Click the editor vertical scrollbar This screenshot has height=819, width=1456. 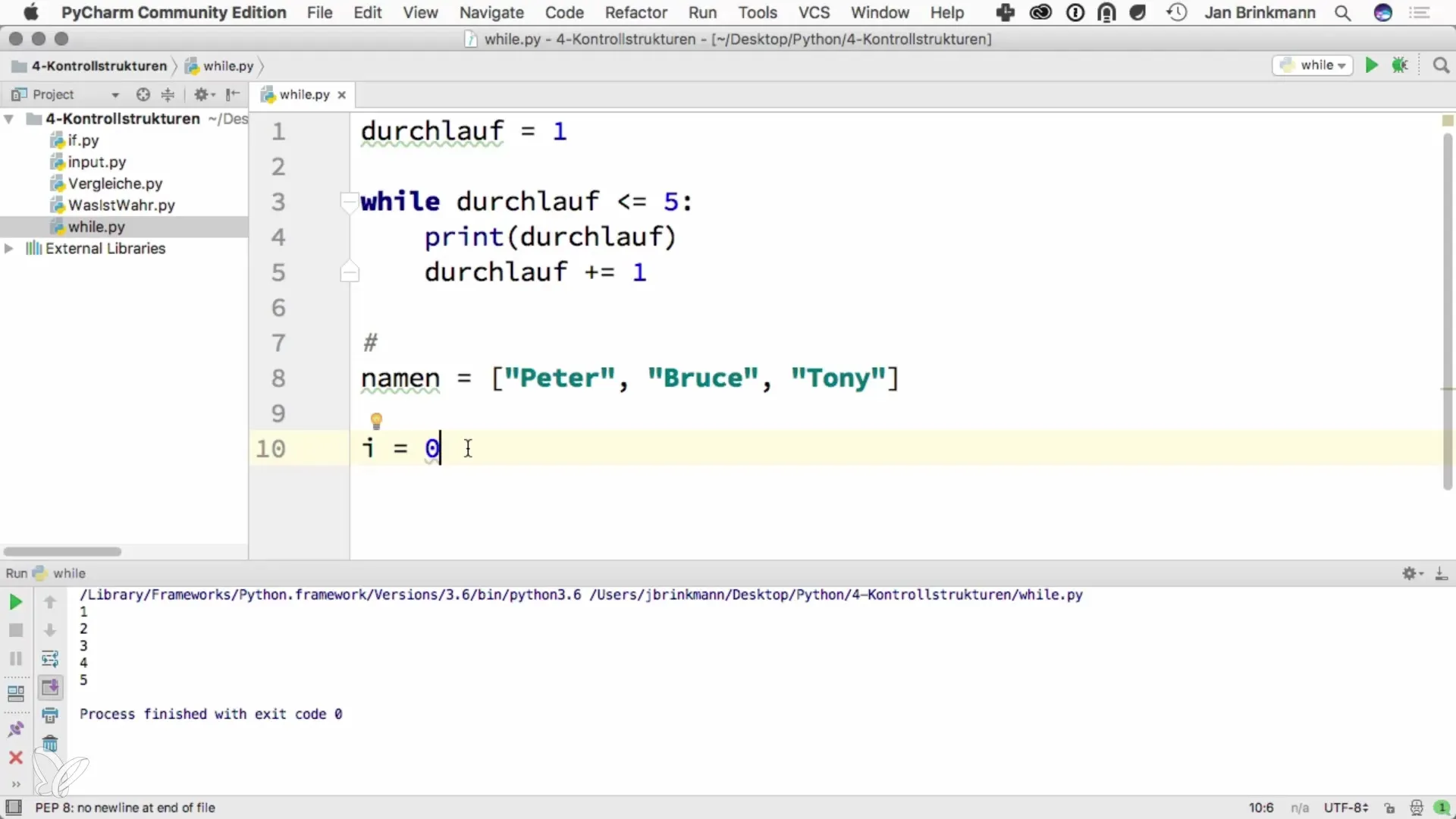click(x=1447, y=311)
